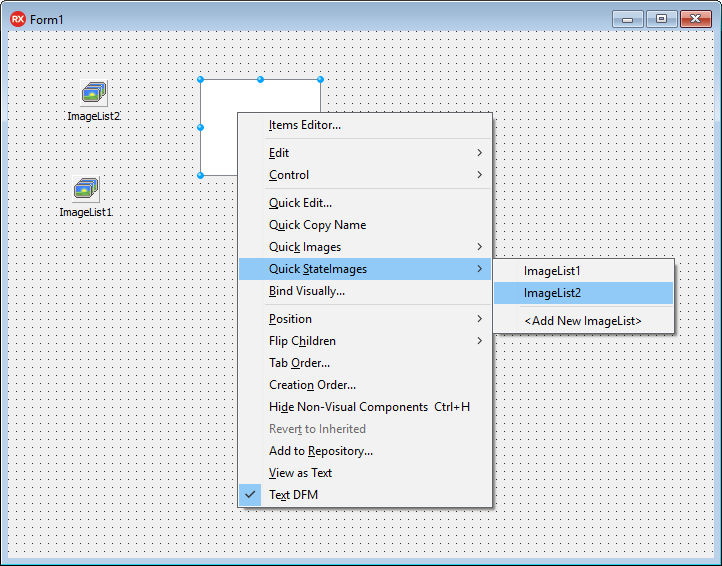Expand the Flip Children submenu
The height and width of the screenshot is (566, 722).
365,341
